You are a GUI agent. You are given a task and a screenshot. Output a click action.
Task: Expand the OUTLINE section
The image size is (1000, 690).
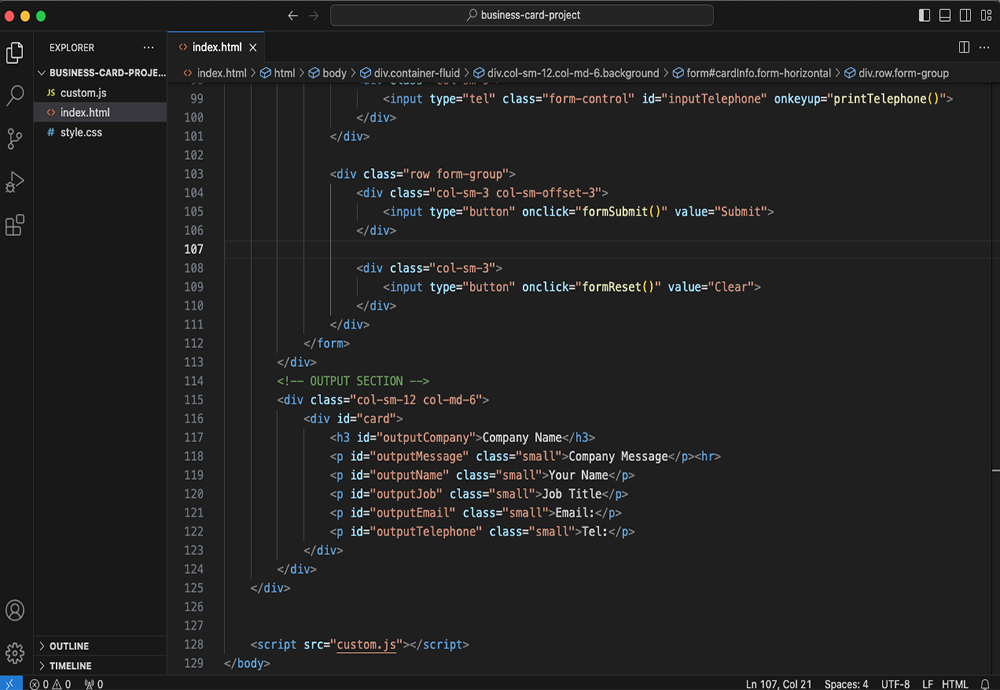pyautogui.click(x=101, y=646)
